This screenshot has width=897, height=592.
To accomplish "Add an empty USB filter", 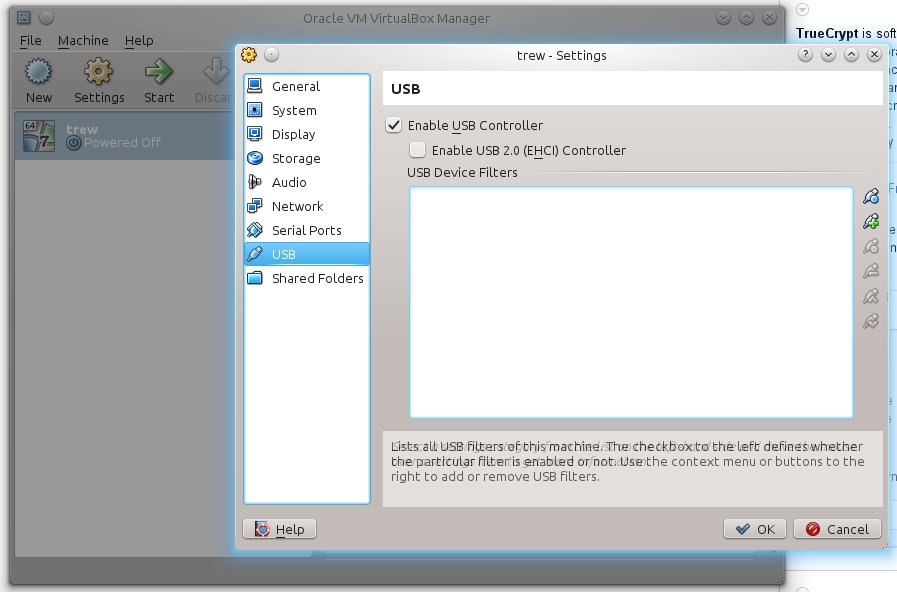I will (x=871, y=196).
